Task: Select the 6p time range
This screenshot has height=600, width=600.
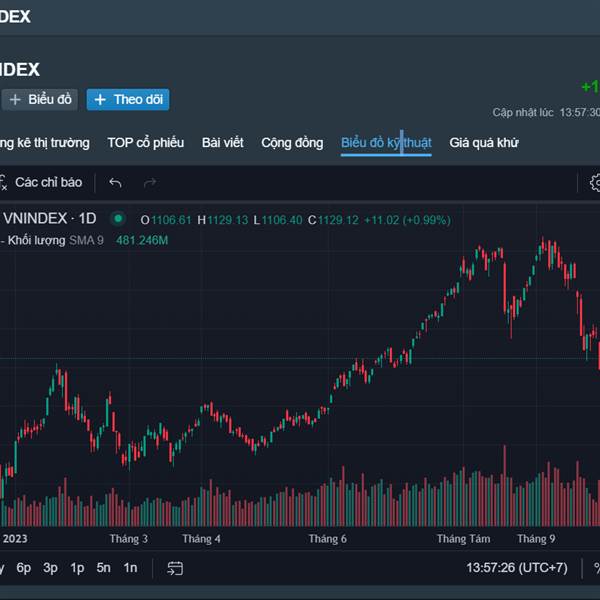Action: point(23,568)
